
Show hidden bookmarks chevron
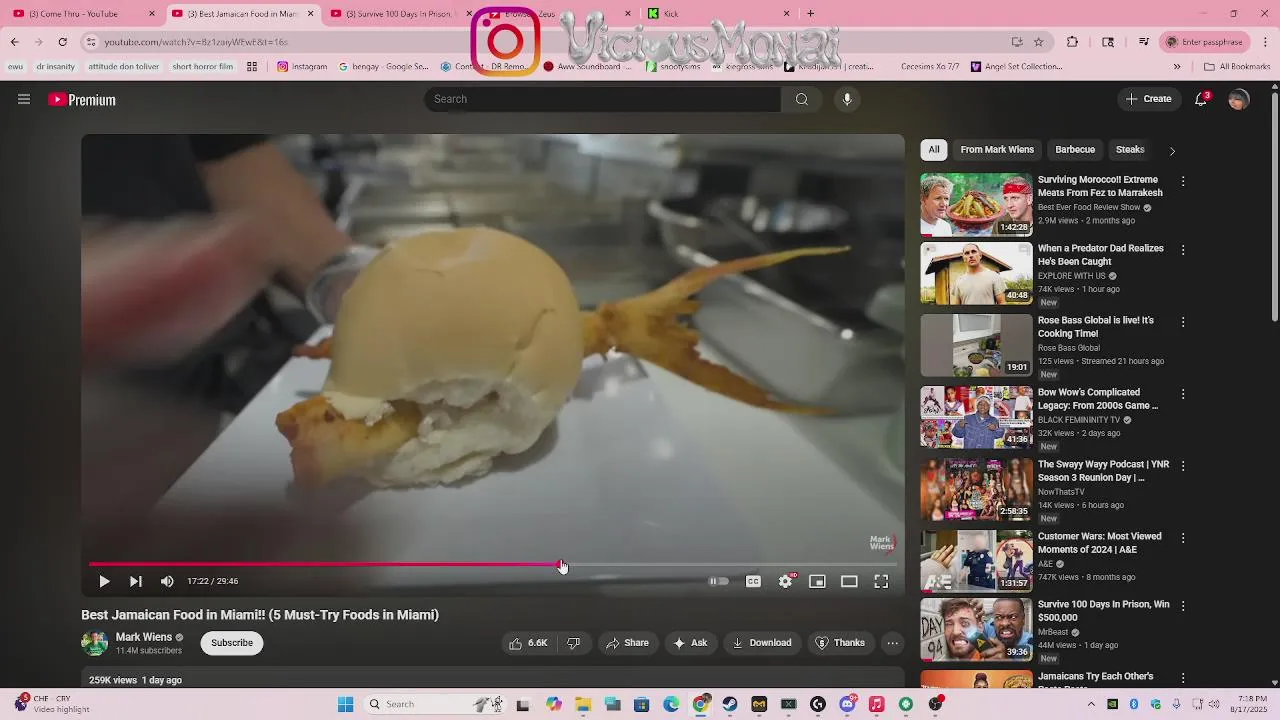click(1177, 67)
